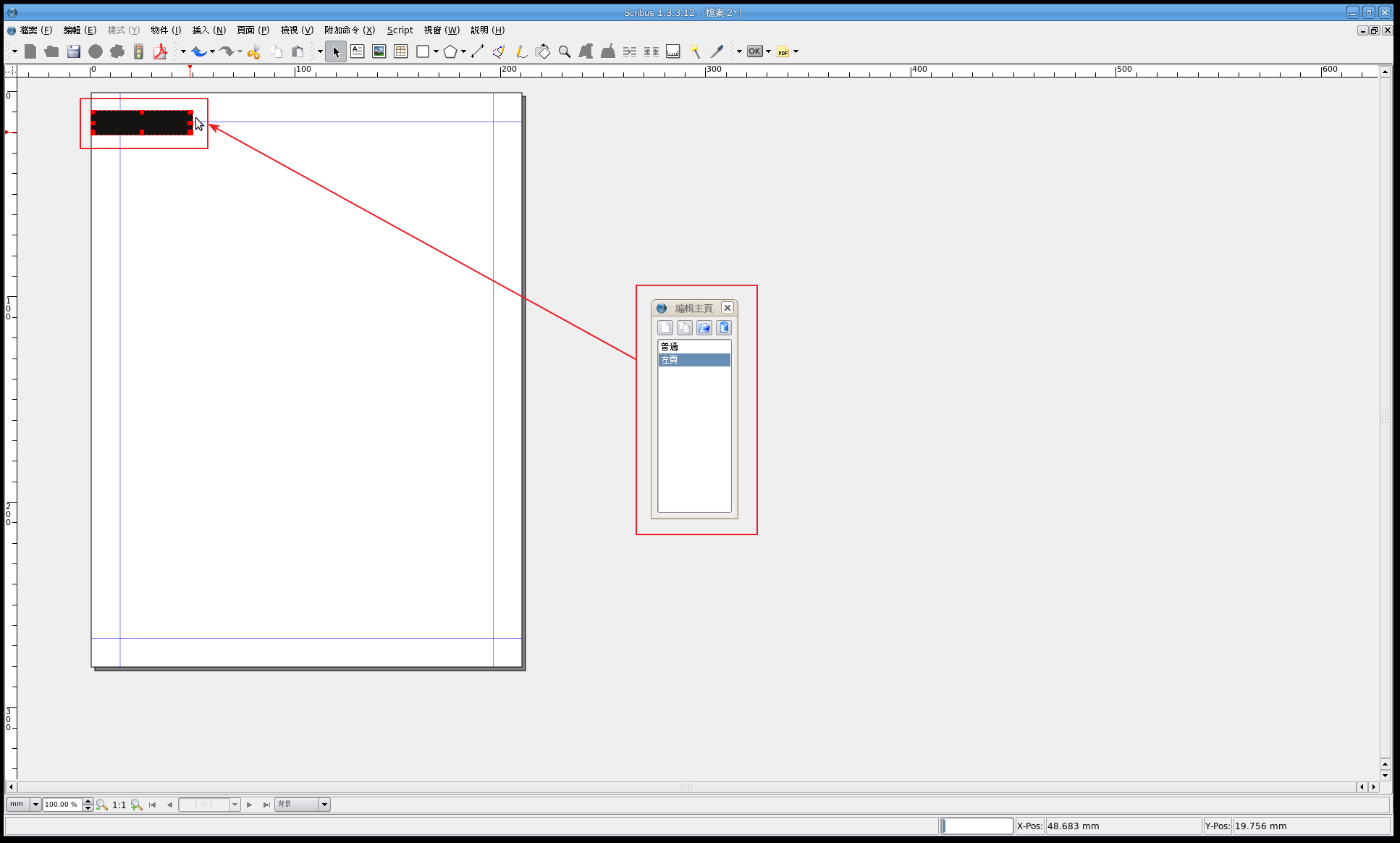
Task: Select the Insert Text Frame tool
Action: tap(357, 51)
